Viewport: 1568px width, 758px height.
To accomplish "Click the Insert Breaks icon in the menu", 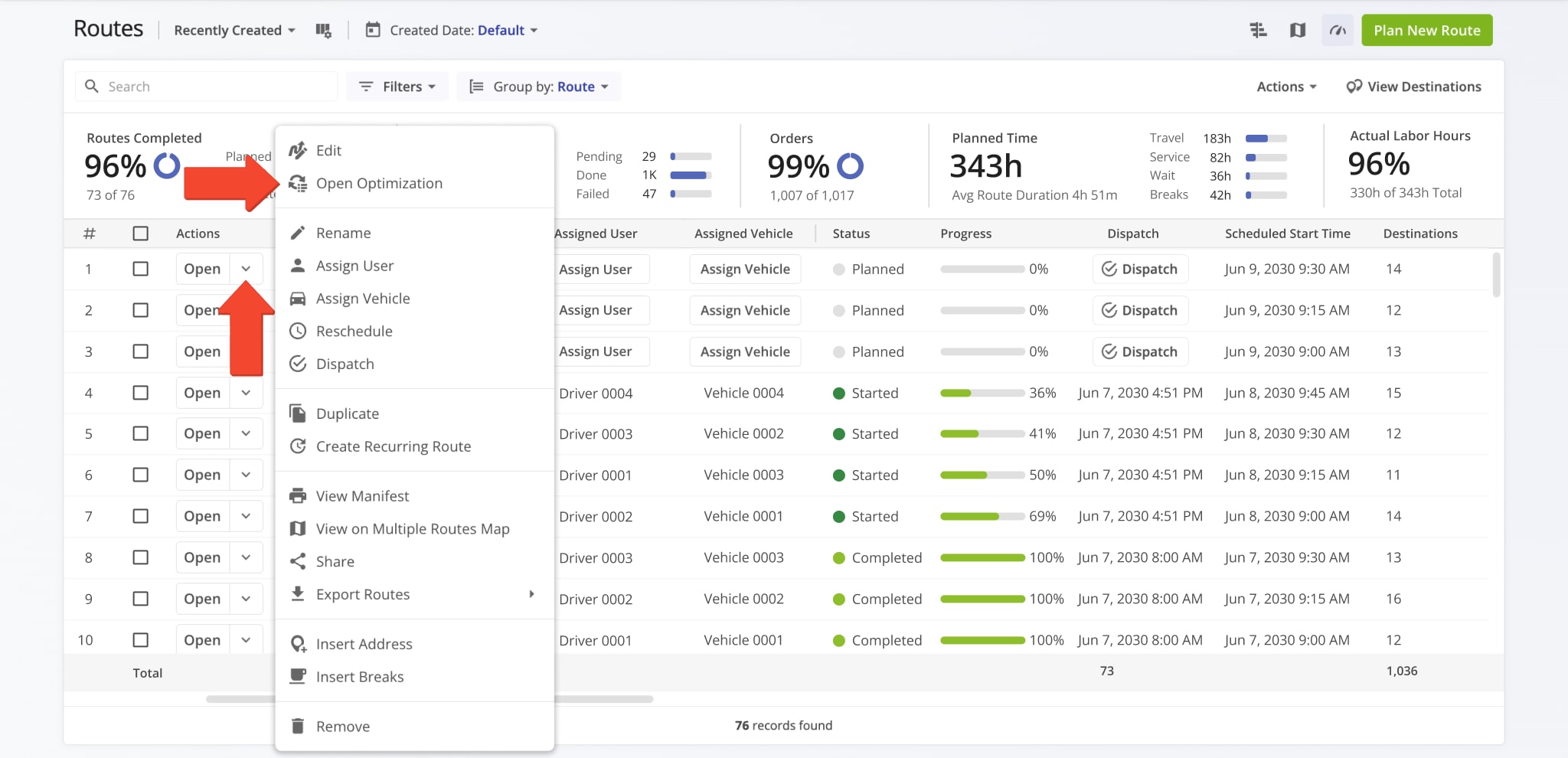I will 298,676.
